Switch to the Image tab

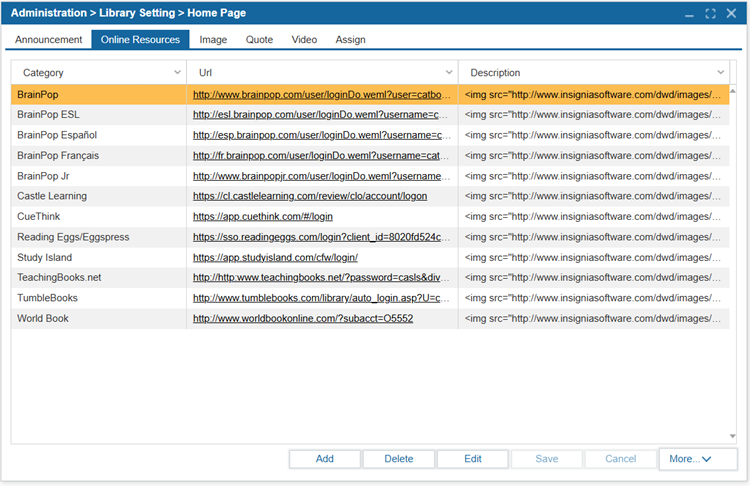(213, 40)
